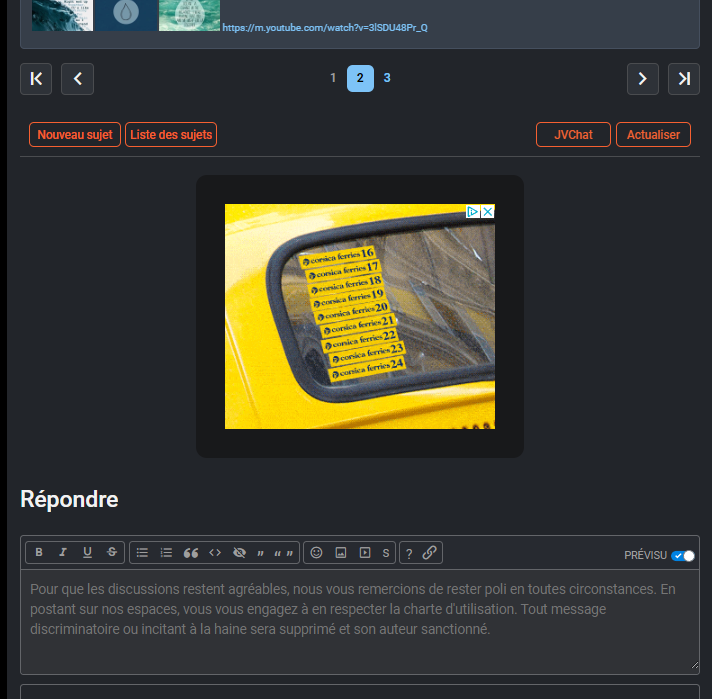Insert a hyperlink with the chain icon
Screen dimensions: 712x699
point(430,552)
